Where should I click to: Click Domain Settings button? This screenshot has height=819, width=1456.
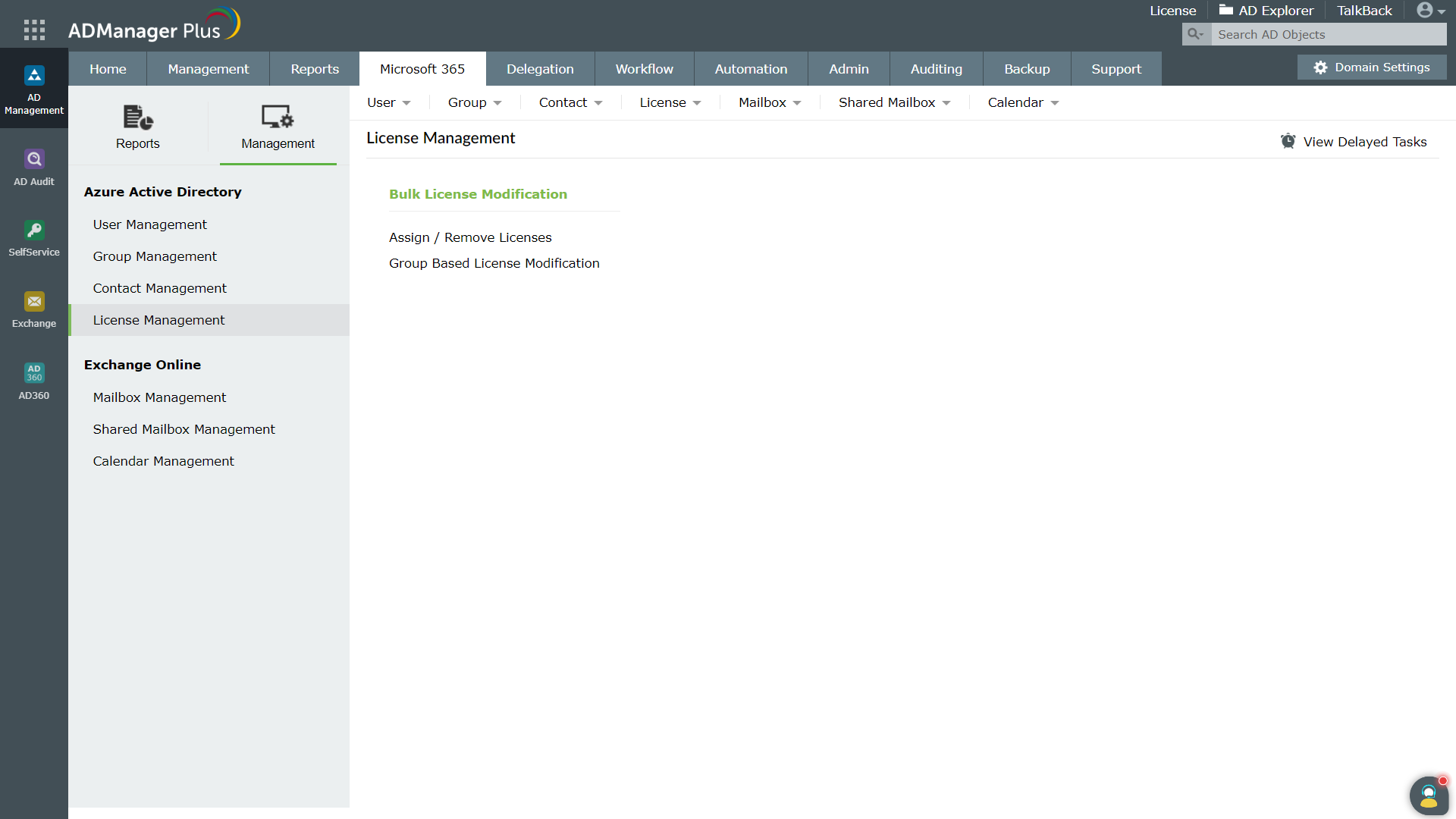tap(1372, 67)
